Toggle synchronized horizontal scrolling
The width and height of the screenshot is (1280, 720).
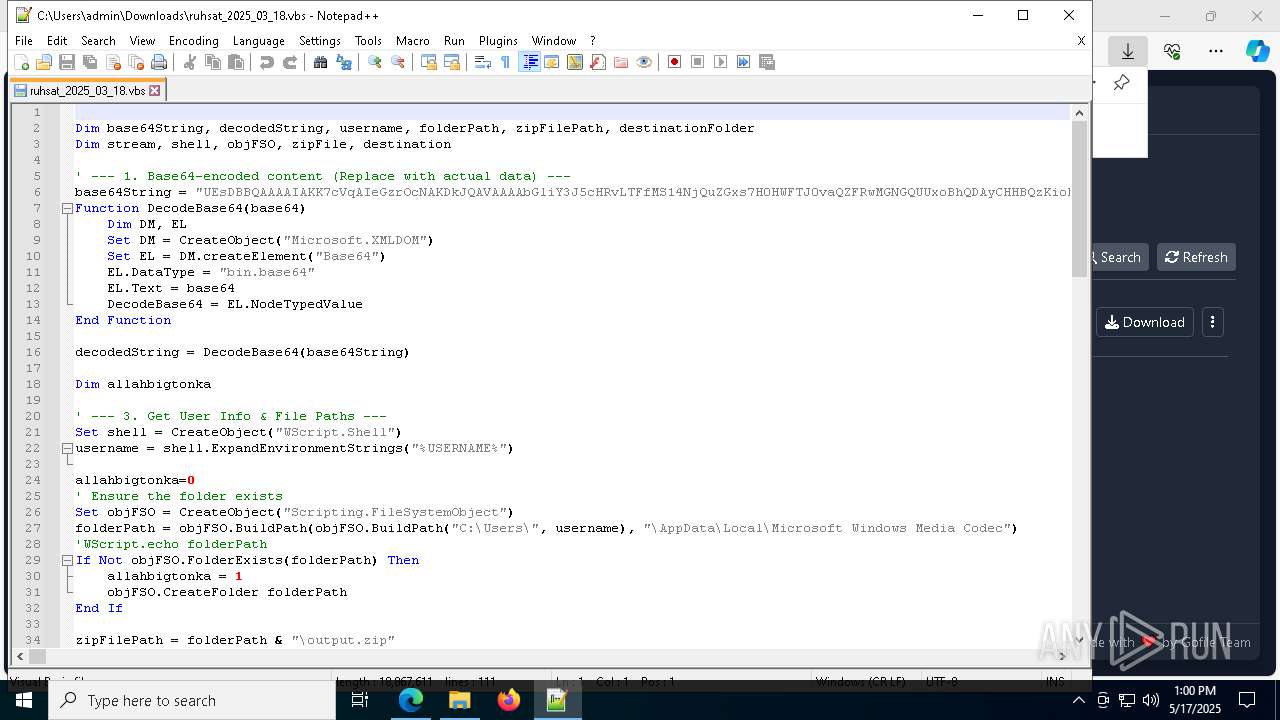[452, 62]
